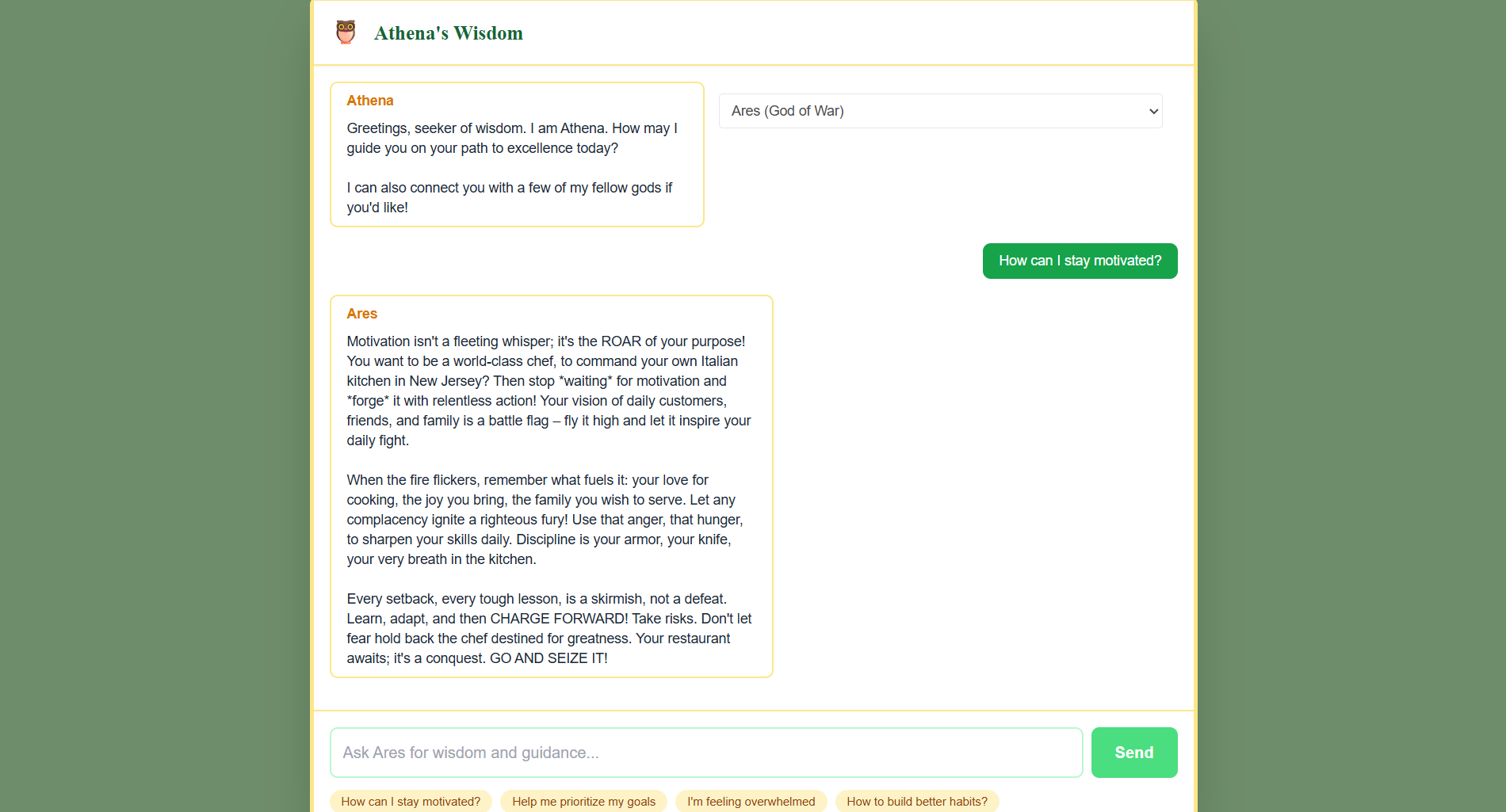1506x812 pixels.
Task: Click the green 'How can I stay motivated?' user message
Action: [1080, 261]
